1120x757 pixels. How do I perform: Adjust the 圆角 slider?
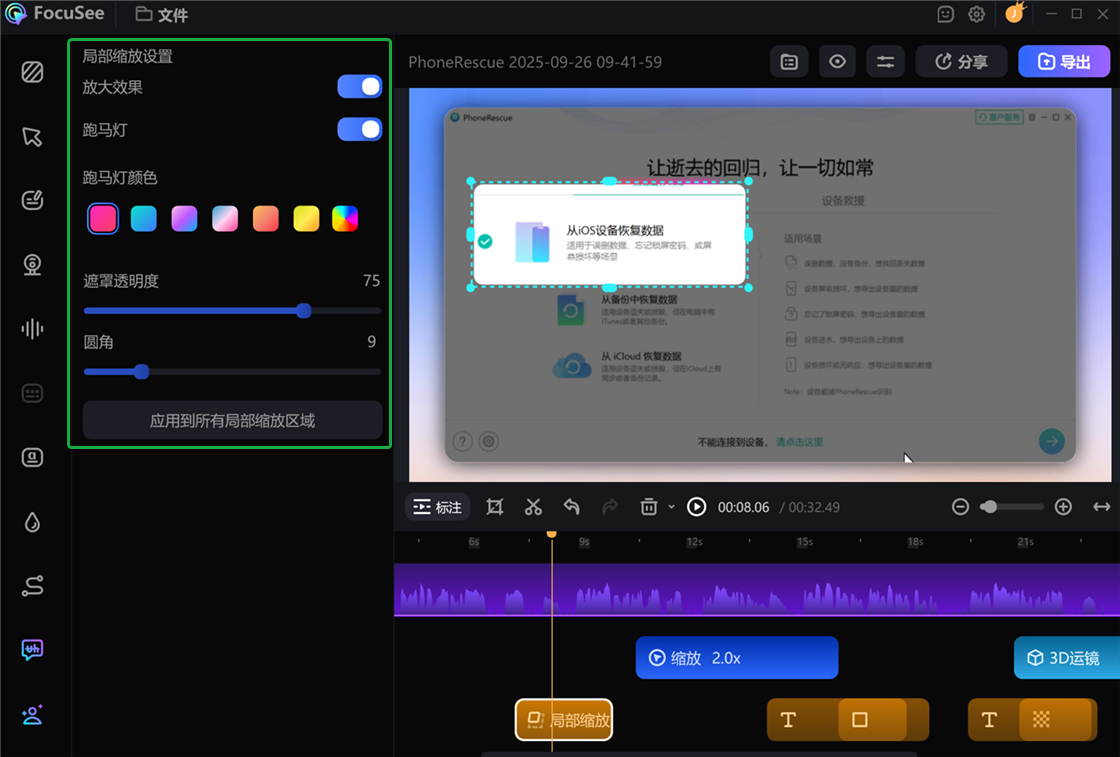[x=232, y=372]
